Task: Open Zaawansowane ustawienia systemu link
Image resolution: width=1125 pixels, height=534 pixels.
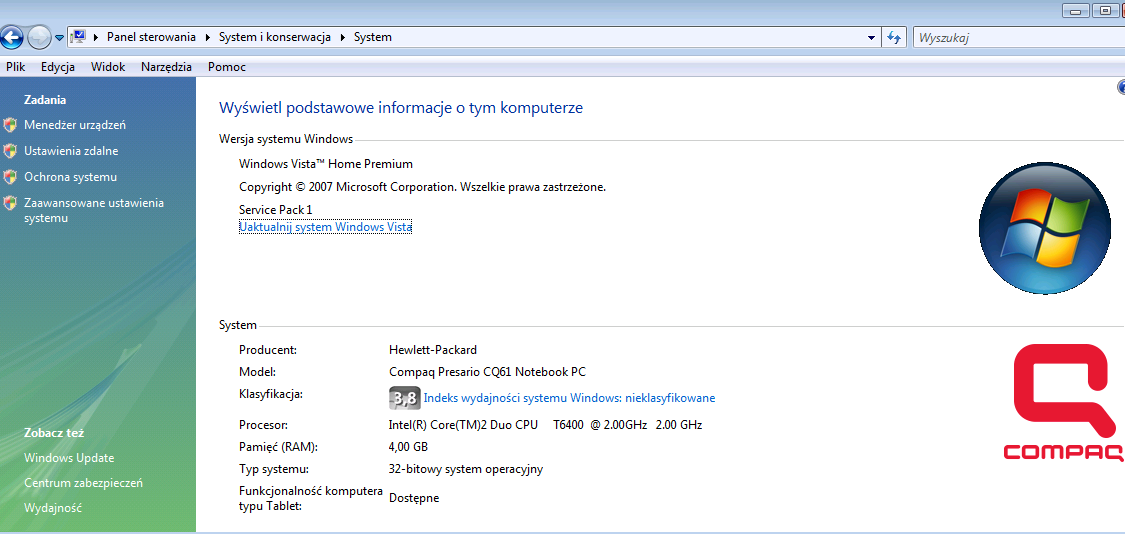Action: (94, 210)
